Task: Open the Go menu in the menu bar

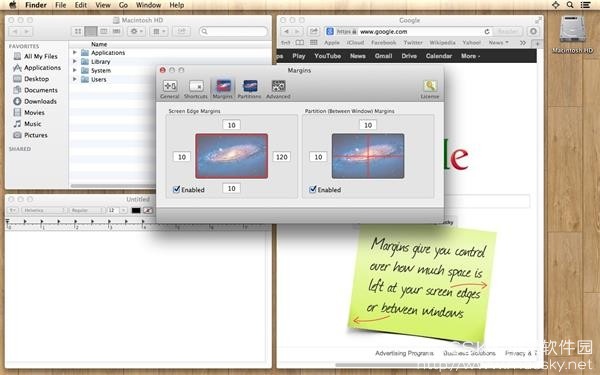Action: 123,5
